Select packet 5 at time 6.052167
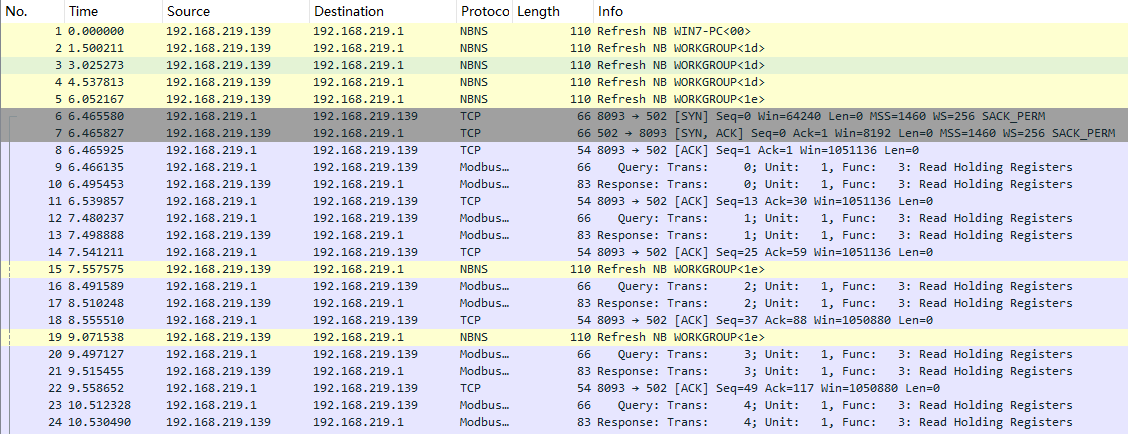The image size is (1128, 434). click(x=564, y=99)
